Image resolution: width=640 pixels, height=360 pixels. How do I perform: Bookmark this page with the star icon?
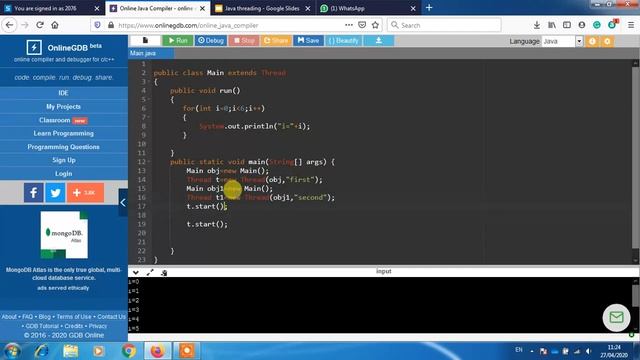coord(376,25)
